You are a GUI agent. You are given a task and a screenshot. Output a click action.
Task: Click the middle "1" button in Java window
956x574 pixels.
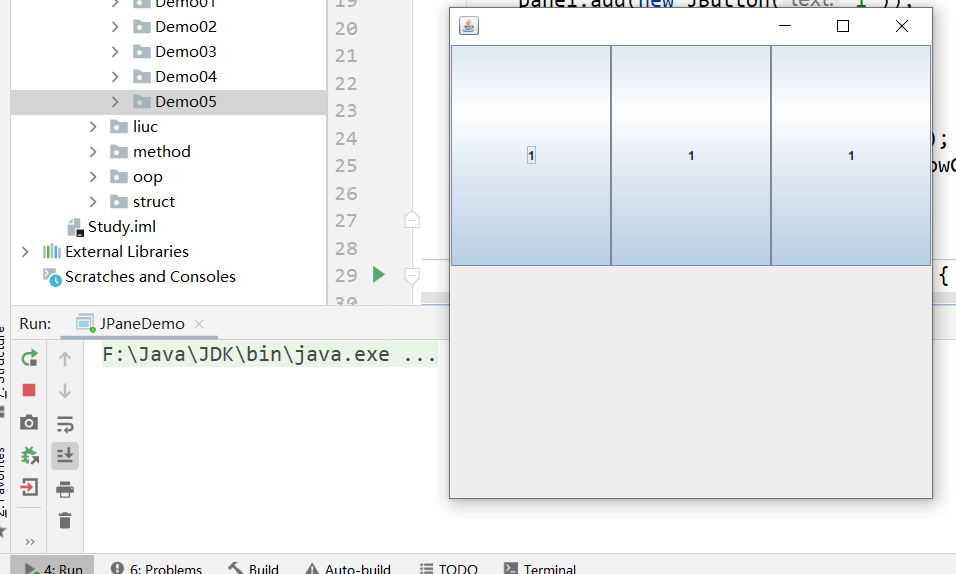pos(691,155)
